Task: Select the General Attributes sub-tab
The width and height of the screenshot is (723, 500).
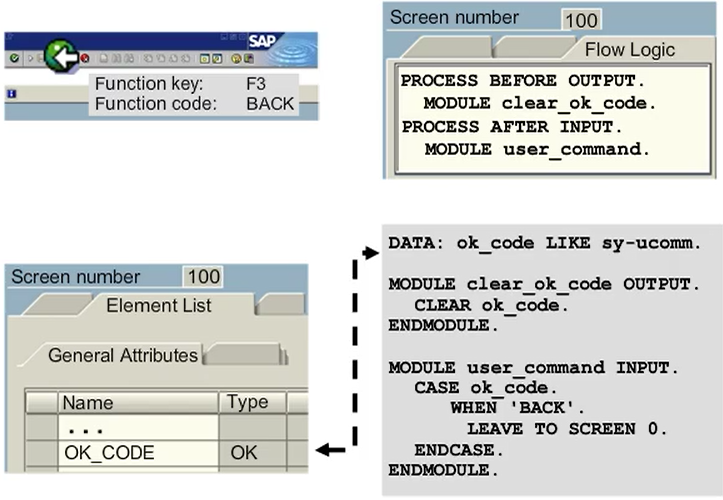Action: coord(123,354)
